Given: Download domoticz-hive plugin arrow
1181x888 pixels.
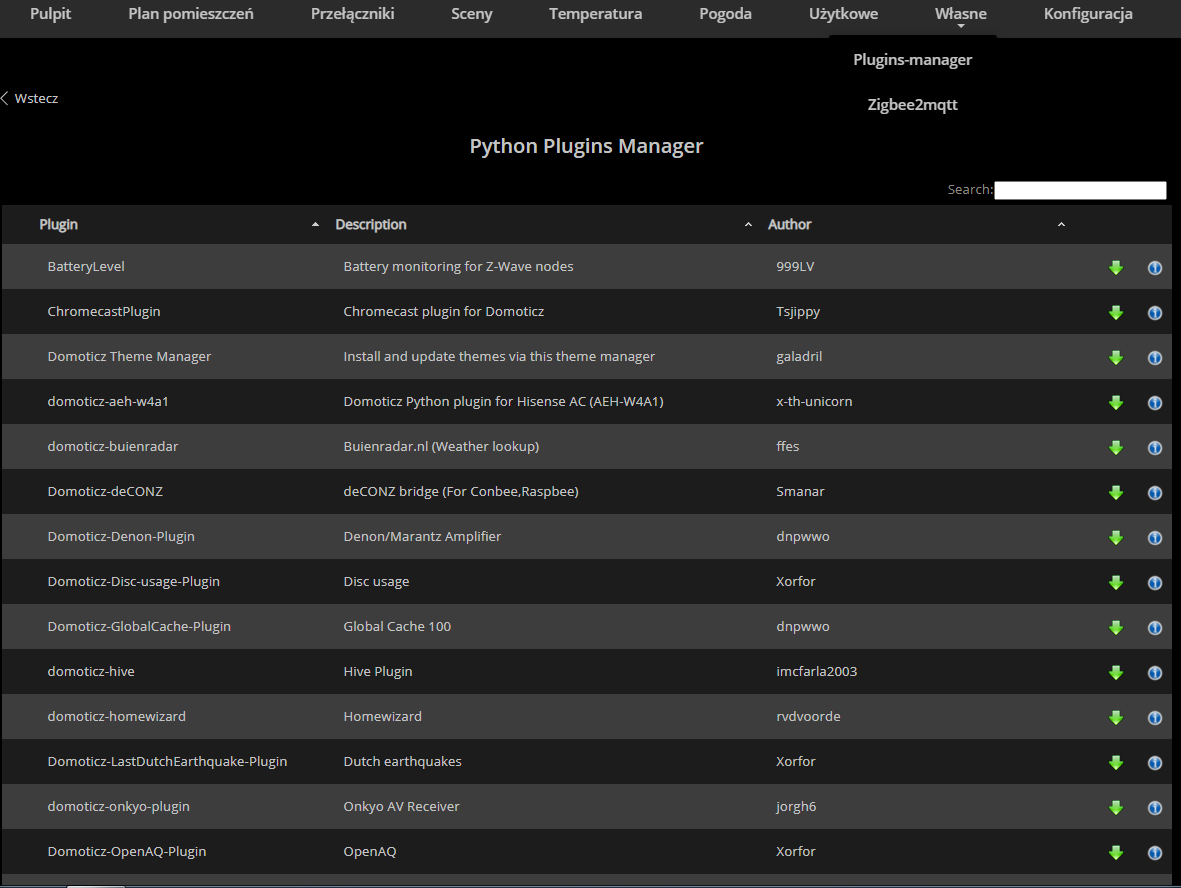Looking at the screenshot, I should [1115, 673].
